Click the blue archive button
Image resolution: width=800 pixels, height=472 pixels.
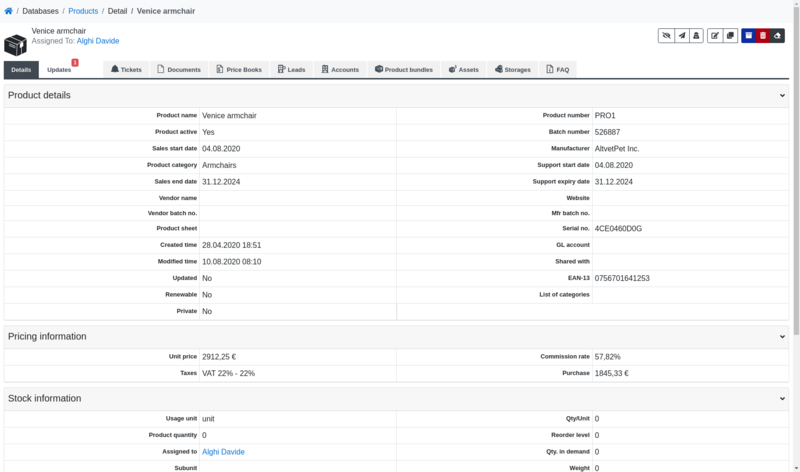[x=749, y=36]
